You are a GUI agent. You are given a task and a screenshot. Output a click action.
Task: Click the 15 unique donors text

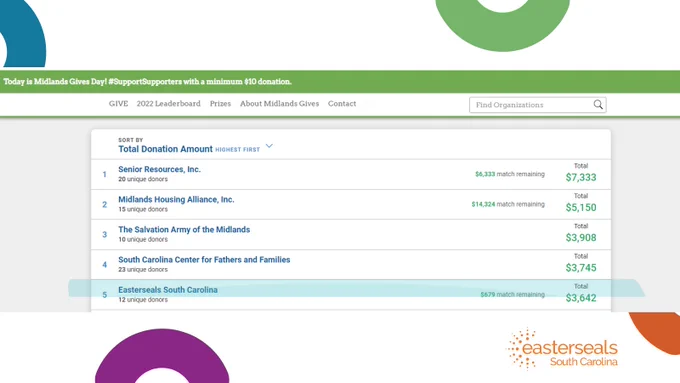[x=143, y=210]
